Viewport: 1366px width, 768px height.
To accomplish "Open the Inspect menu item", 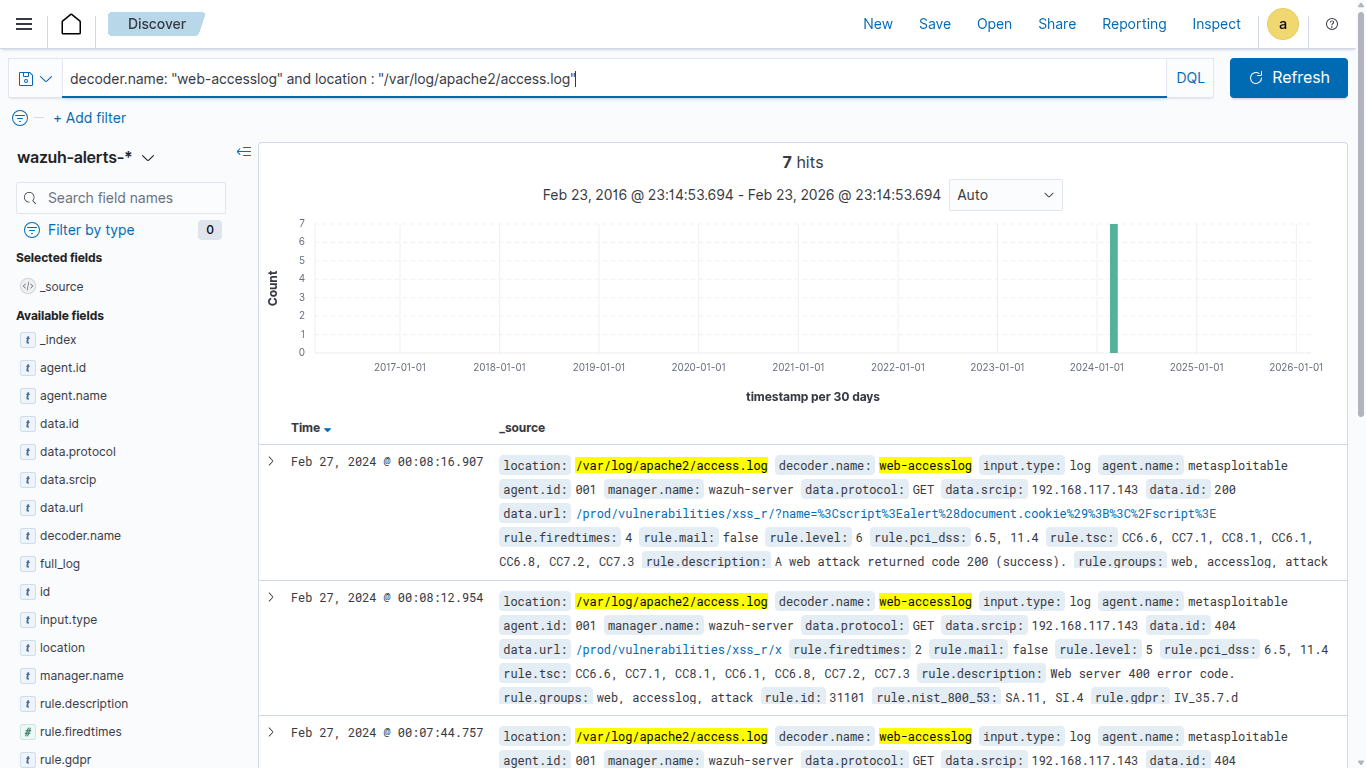I will [x=1216, y=24].
